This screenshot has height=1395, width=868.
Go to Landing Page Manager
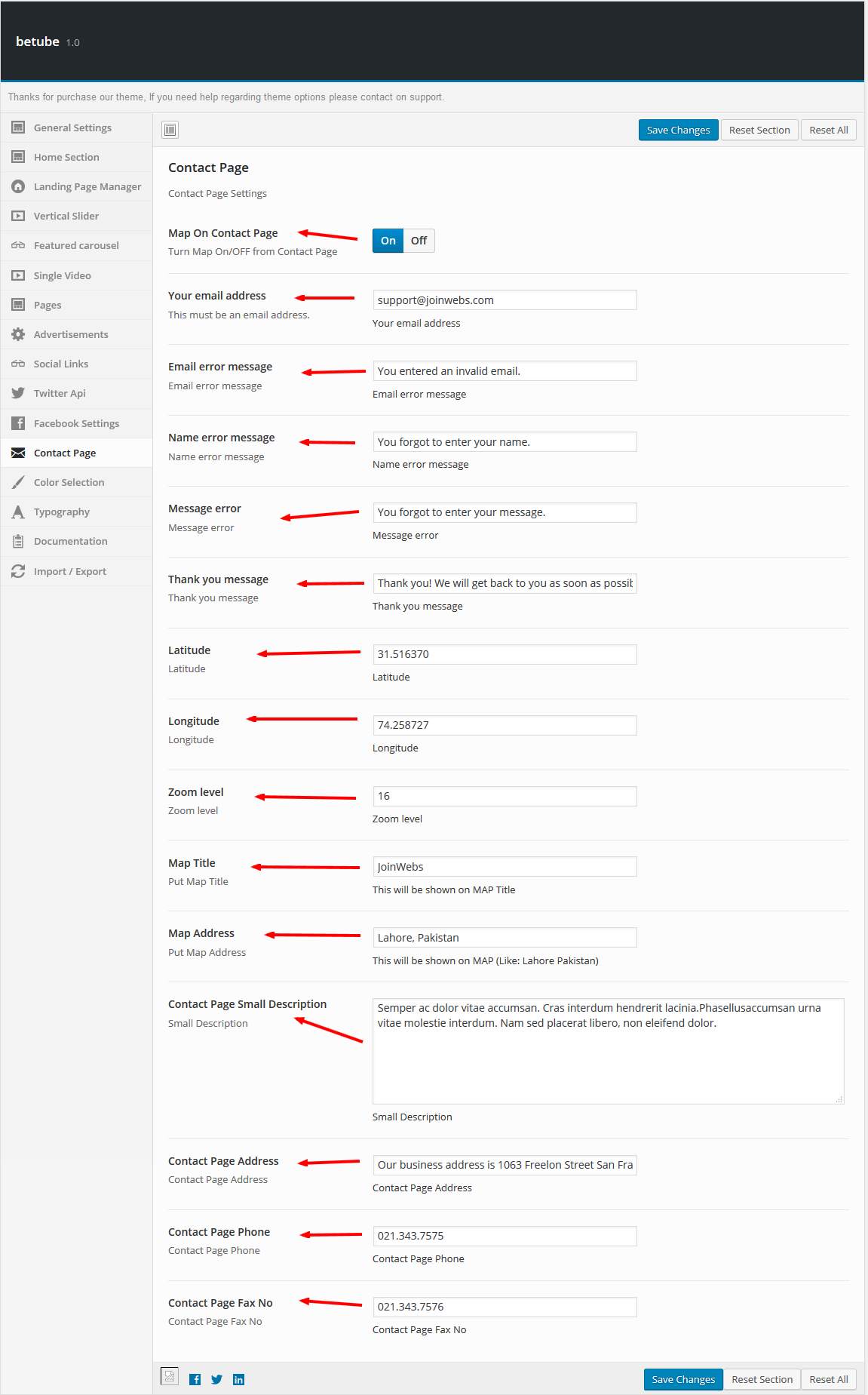76,186
